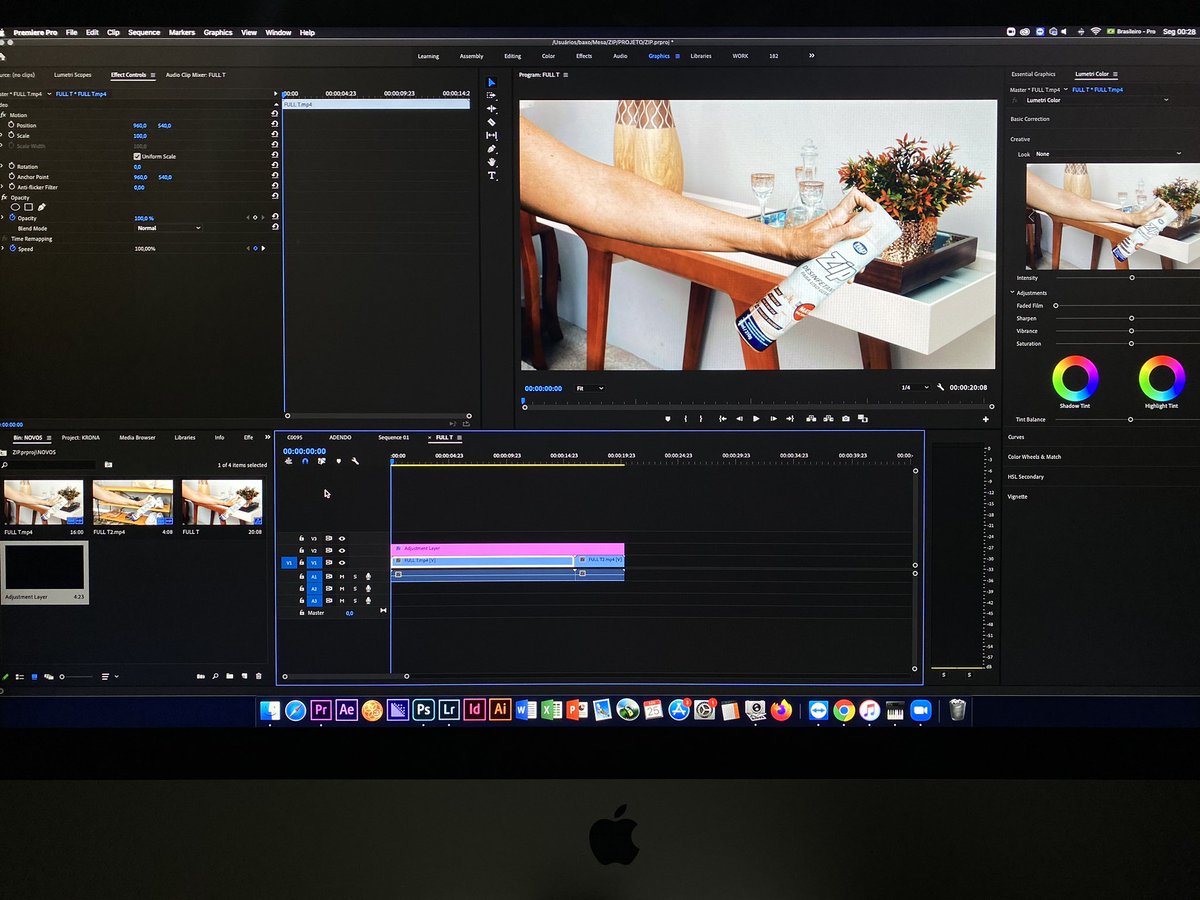This screenshot has height=900, width=1200.
Task: Open Blend Mode Normal dropdown
Action: point(168,228)
